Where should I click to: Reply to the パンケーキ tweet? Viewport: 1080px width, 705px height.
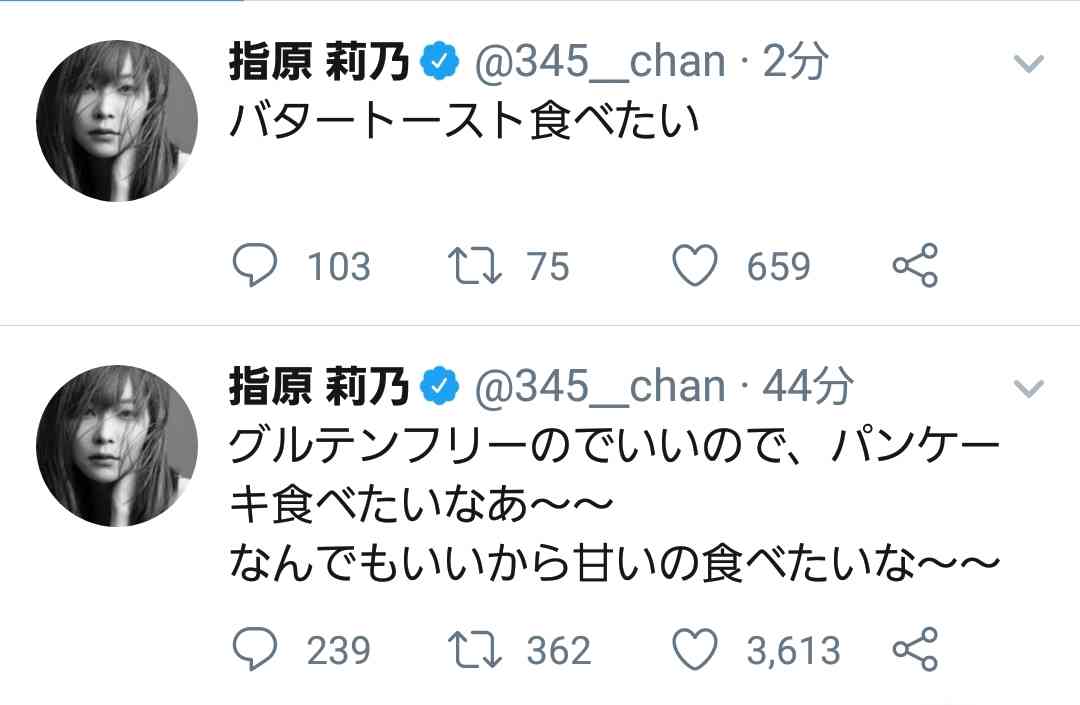point(255,649)
